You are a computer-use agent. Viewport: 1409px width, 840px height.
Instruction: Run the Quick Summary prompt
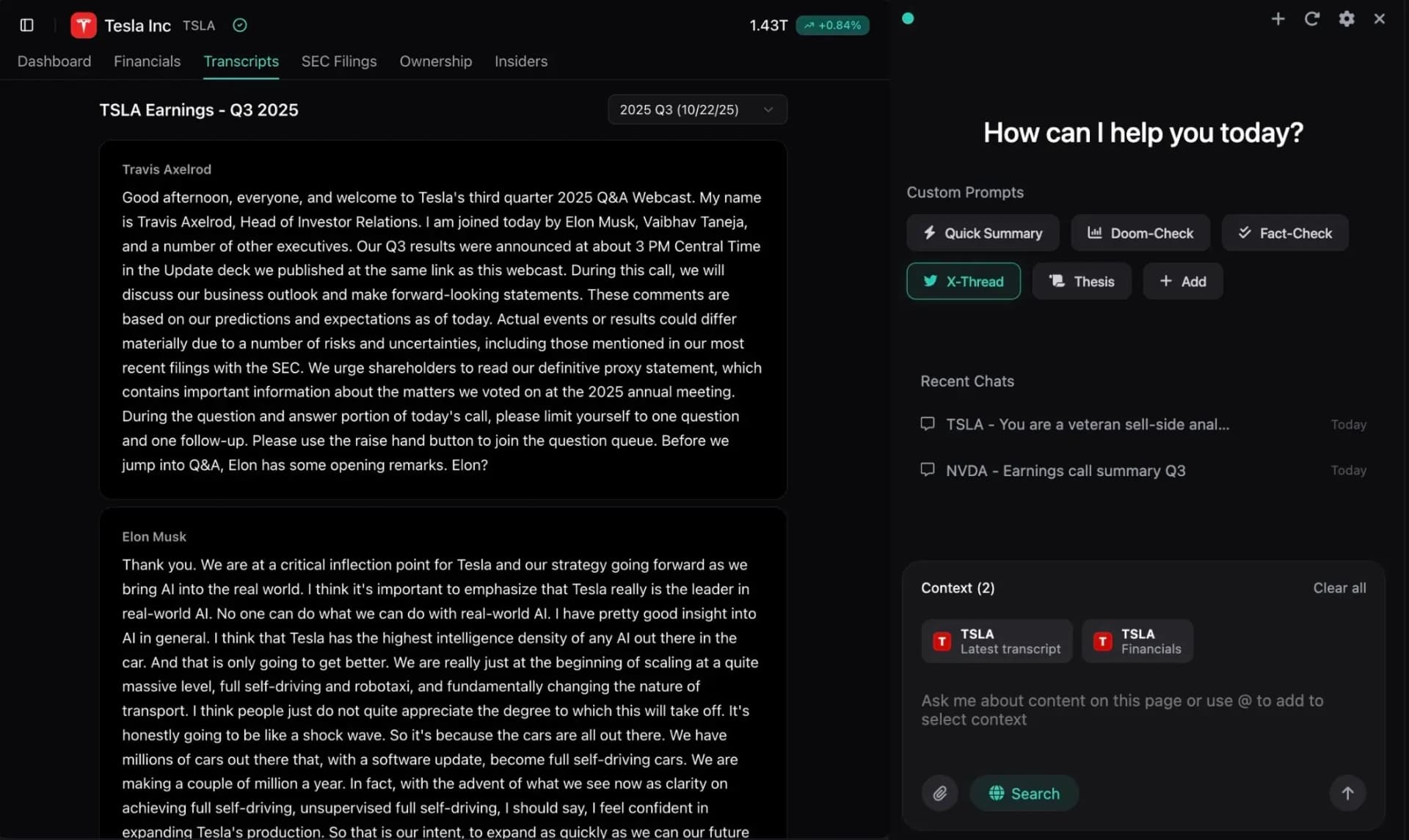(x=983, y=233)
